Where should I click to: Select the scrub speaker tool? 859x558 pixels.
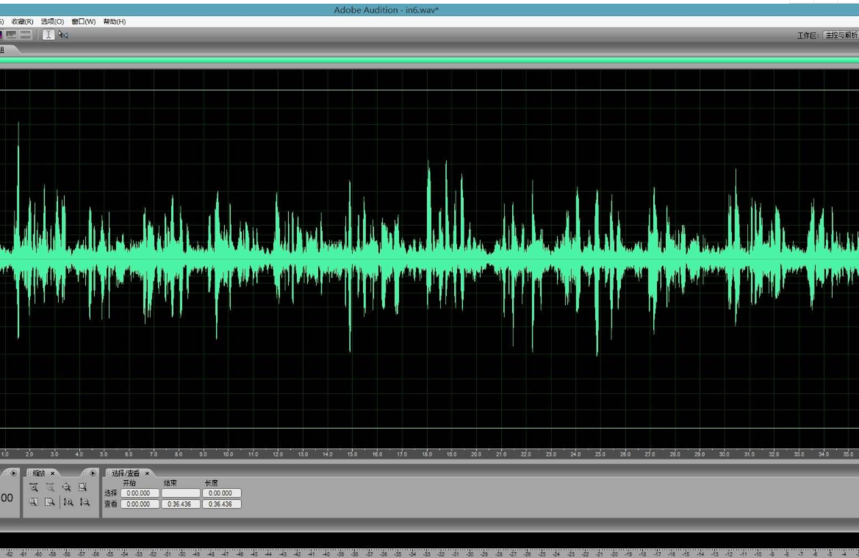(x=63, y=34)
